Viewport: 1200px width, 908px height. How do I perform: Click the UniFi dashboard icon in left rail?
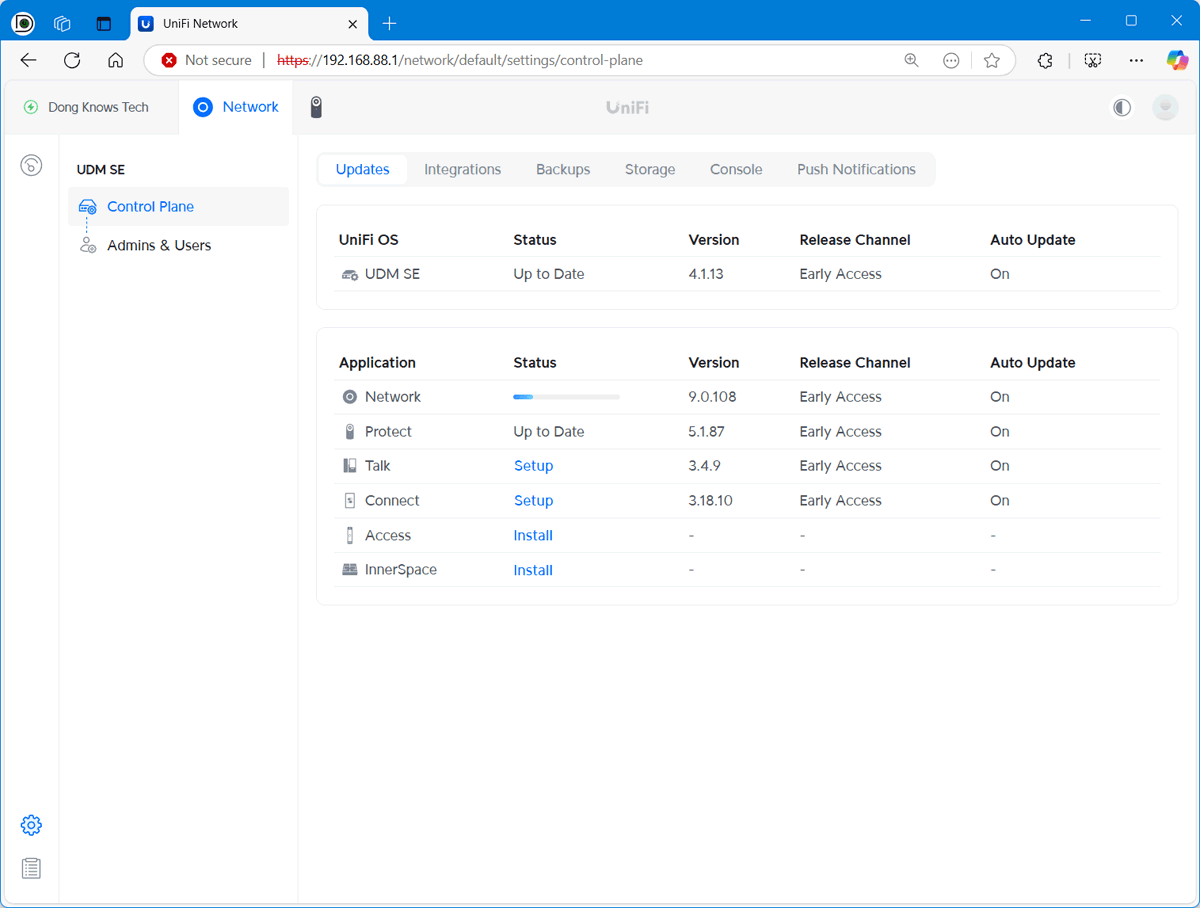[31, 166]
